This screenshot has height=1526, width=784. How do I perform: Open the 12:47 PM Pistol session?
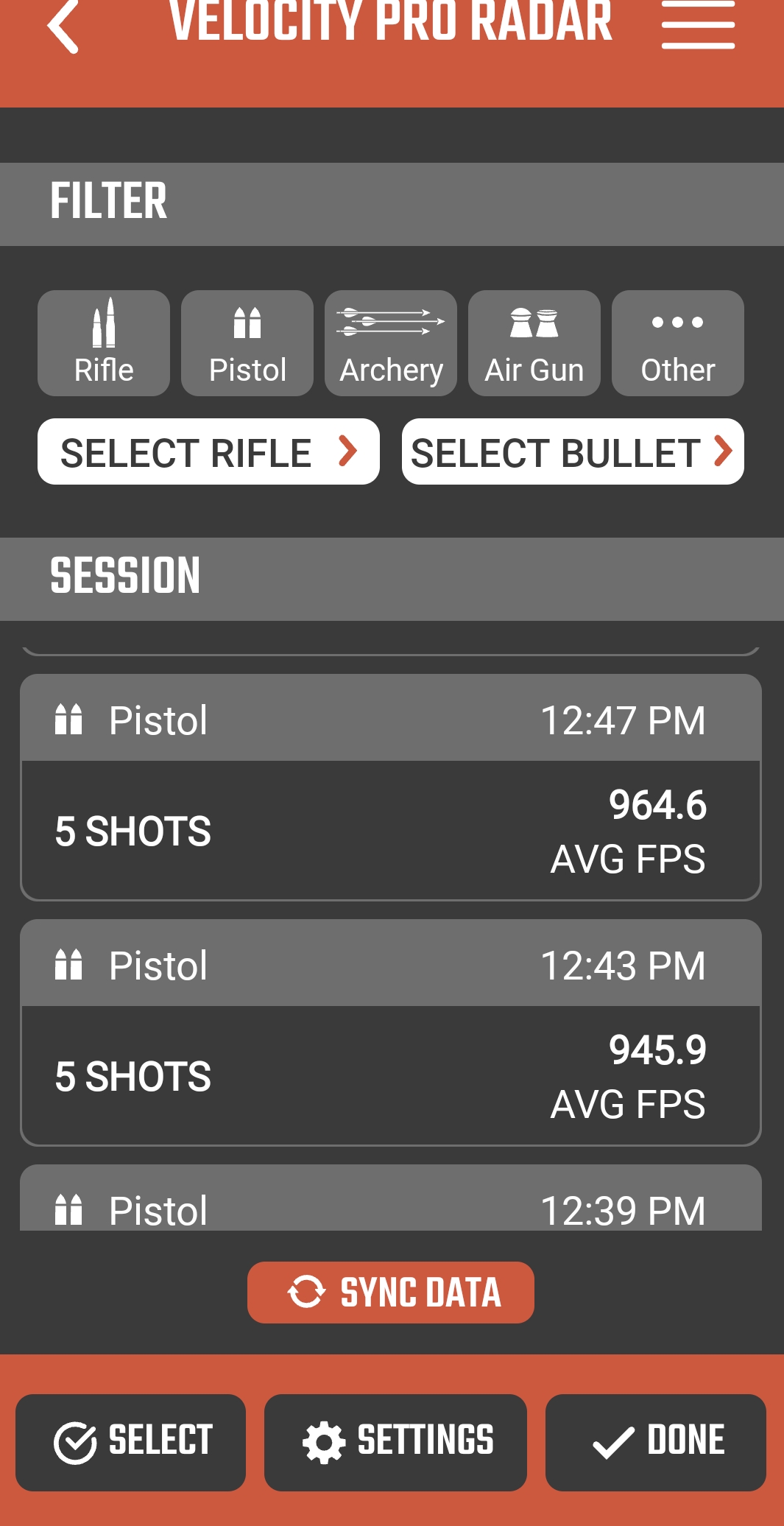coord(391,787)
